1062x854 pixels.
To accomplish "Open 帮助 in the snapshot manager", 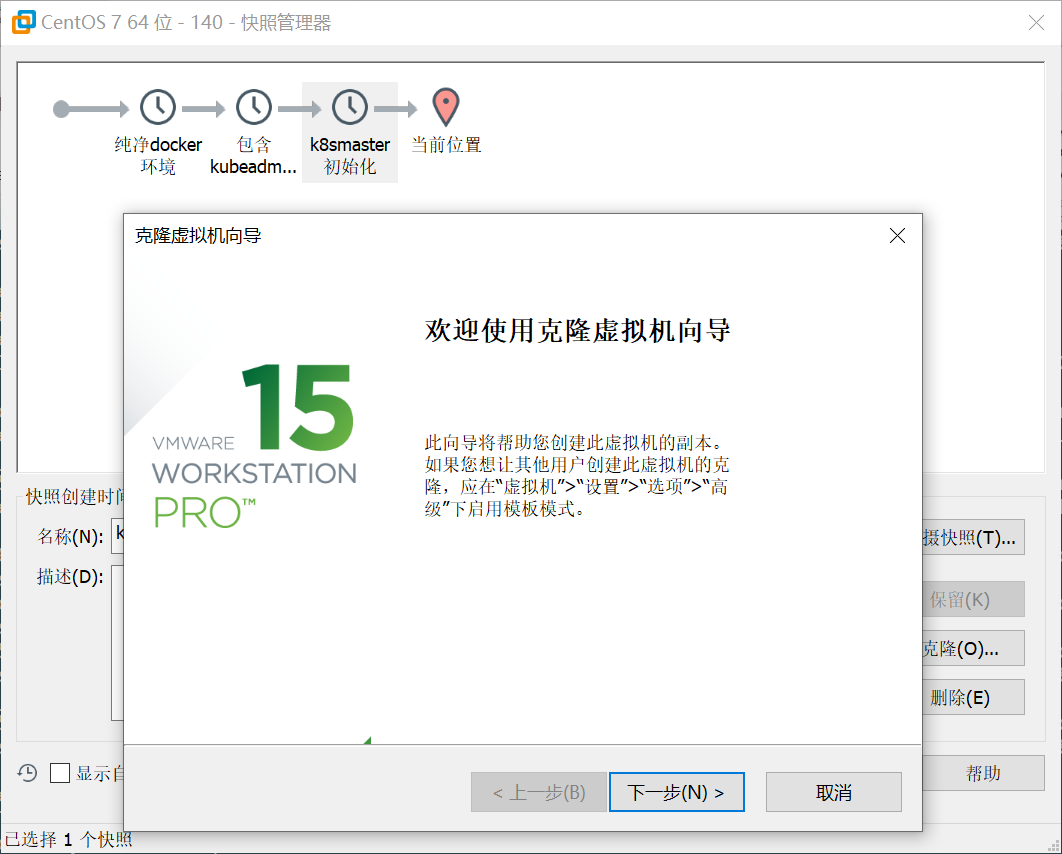I will [x=982, y=773].
